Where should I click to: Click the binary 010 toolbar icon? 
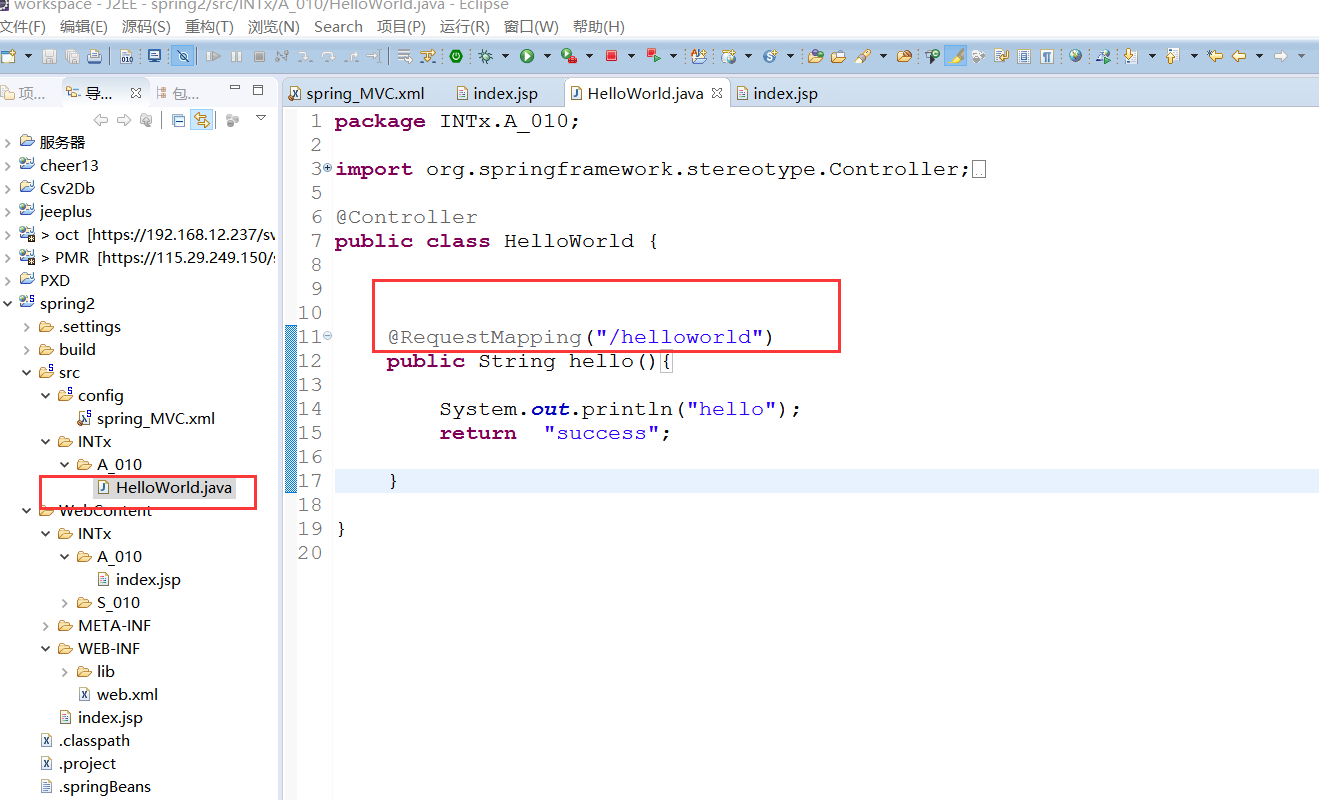pyautogui.click(x=126, y=56)
